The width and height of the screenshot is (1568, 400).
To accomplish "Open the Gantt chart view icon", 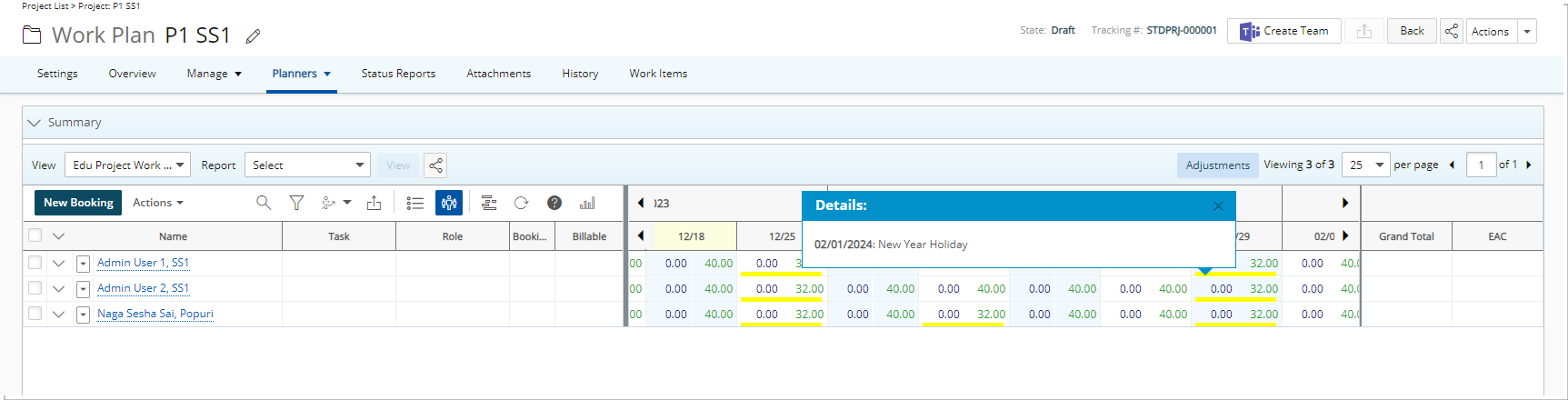I will click(489, 203).
